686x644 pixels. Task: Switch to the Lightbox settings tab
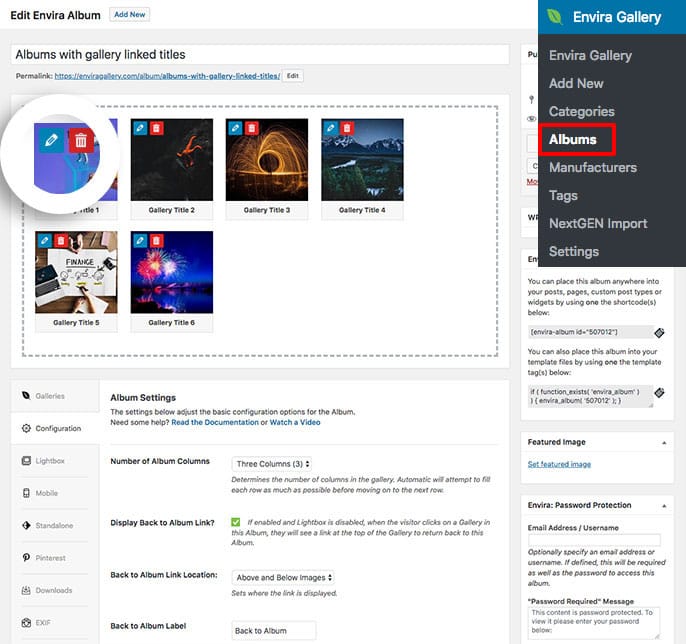click(50, 461)
